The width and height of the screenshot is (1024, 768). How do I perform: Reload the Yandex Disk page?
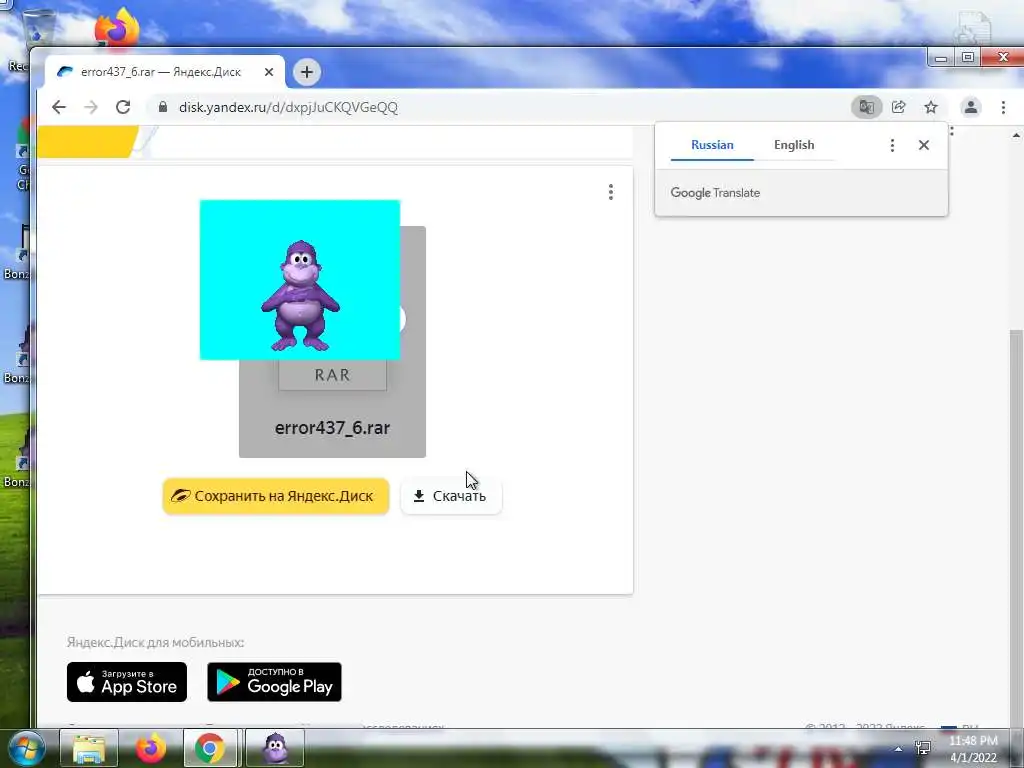pos(123,107)
